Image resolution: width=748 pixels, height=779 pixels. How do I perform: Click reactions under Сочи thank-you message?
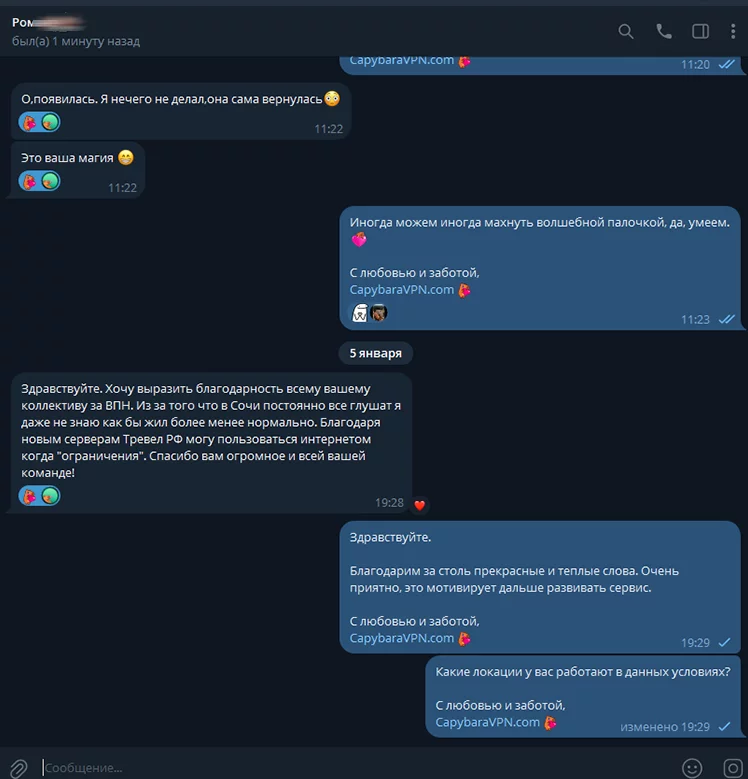pos(39,496)
